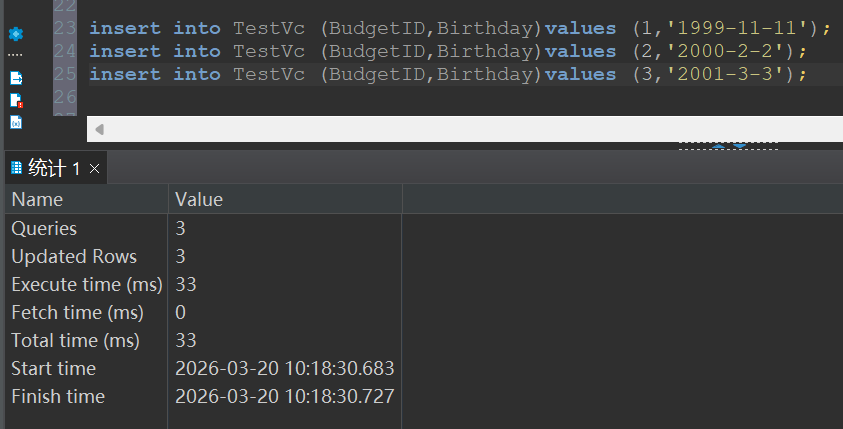Image resolution: width=843 pixels, height=429 pixels.
Task: Place cursor in the insert statement on line 25
Action: [x=448, y=74]
